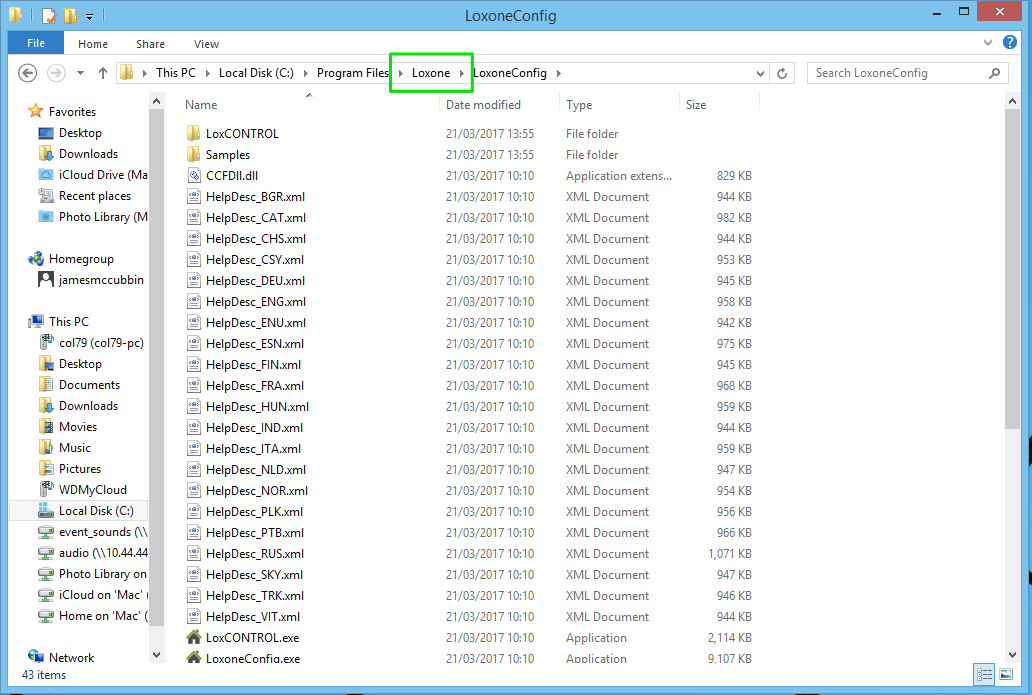Open the address bar history dropdown
The width and height of the screenshot is (1032, 695).
coord(760,73)
